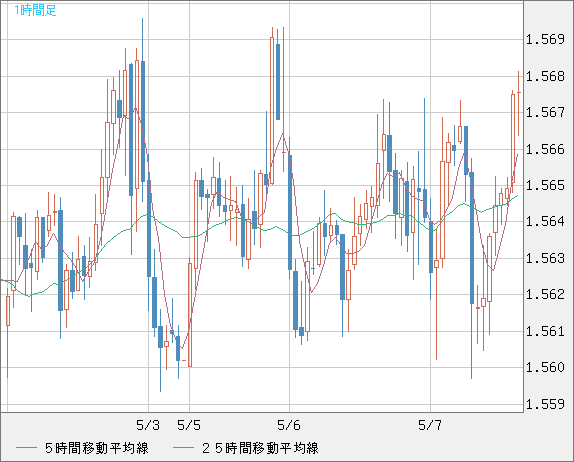Click the 1.567 price axis label
This screenshot has height=462, width=574.
point(545,112)
